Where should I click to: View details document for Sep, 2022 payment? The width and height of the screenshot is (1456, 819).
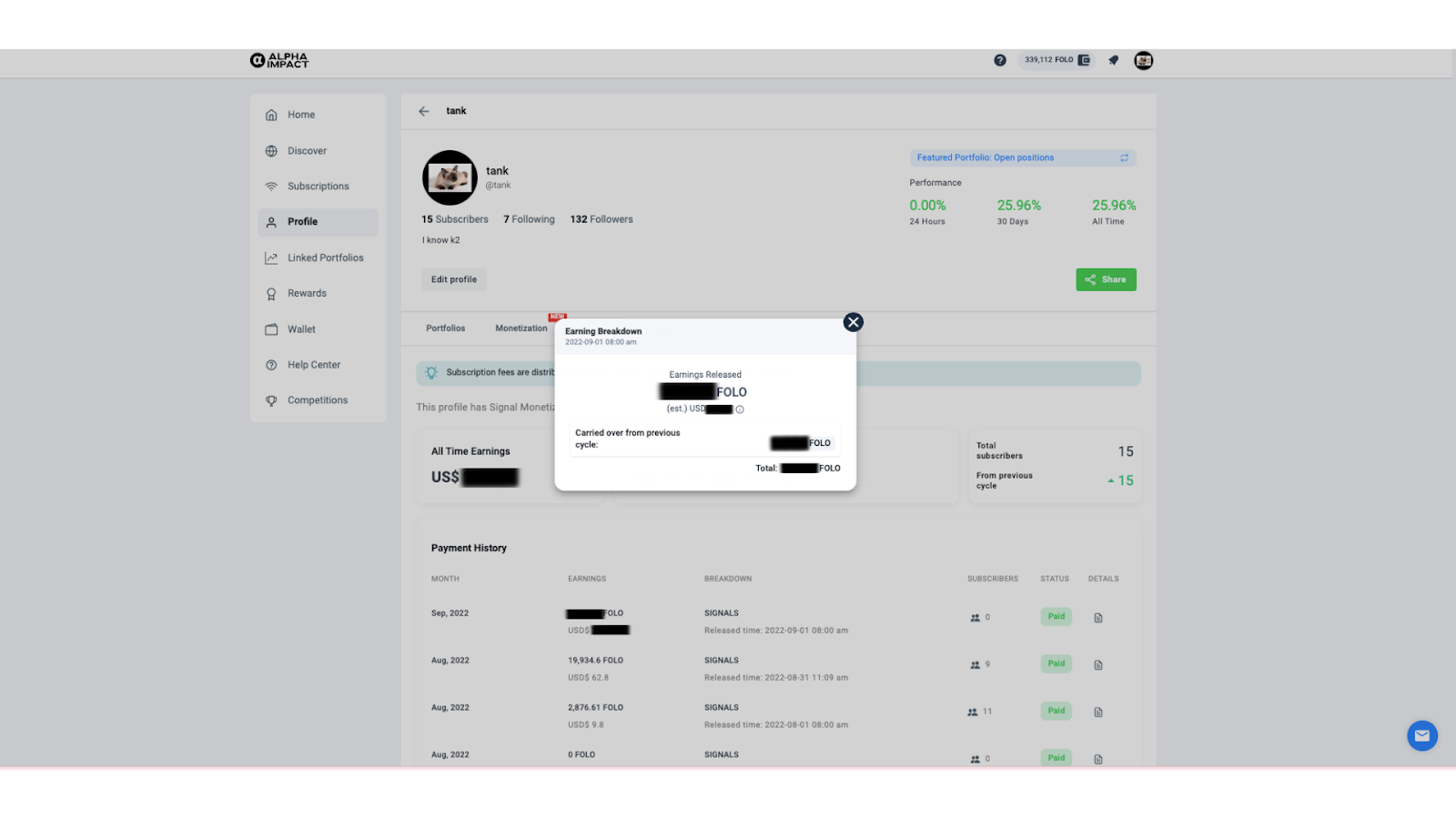(x=1098, y=618)
